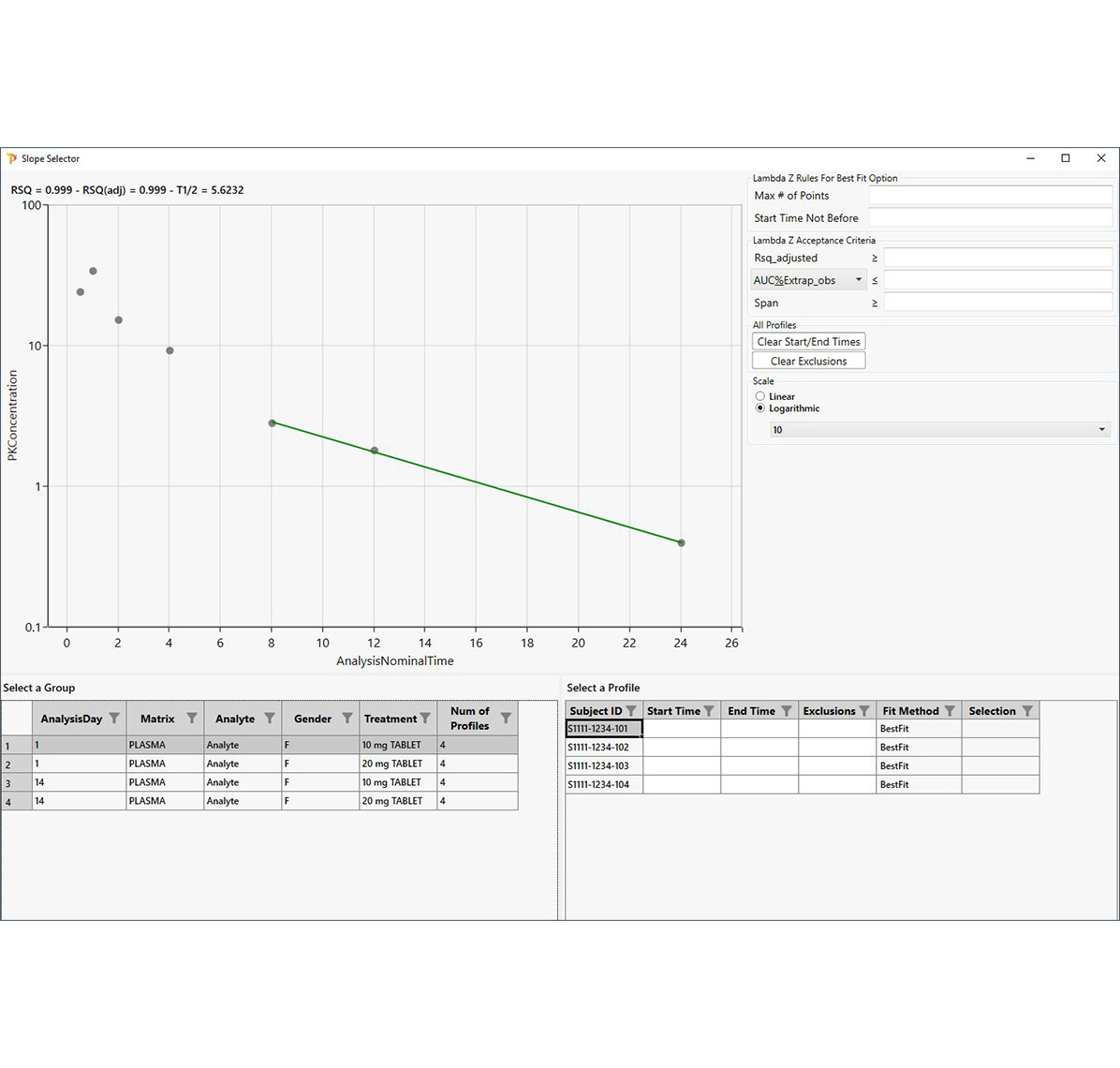Click the AnalysisDay column header
Viewport: 1120px width, 1068px height.
click(x=80, y=718)
